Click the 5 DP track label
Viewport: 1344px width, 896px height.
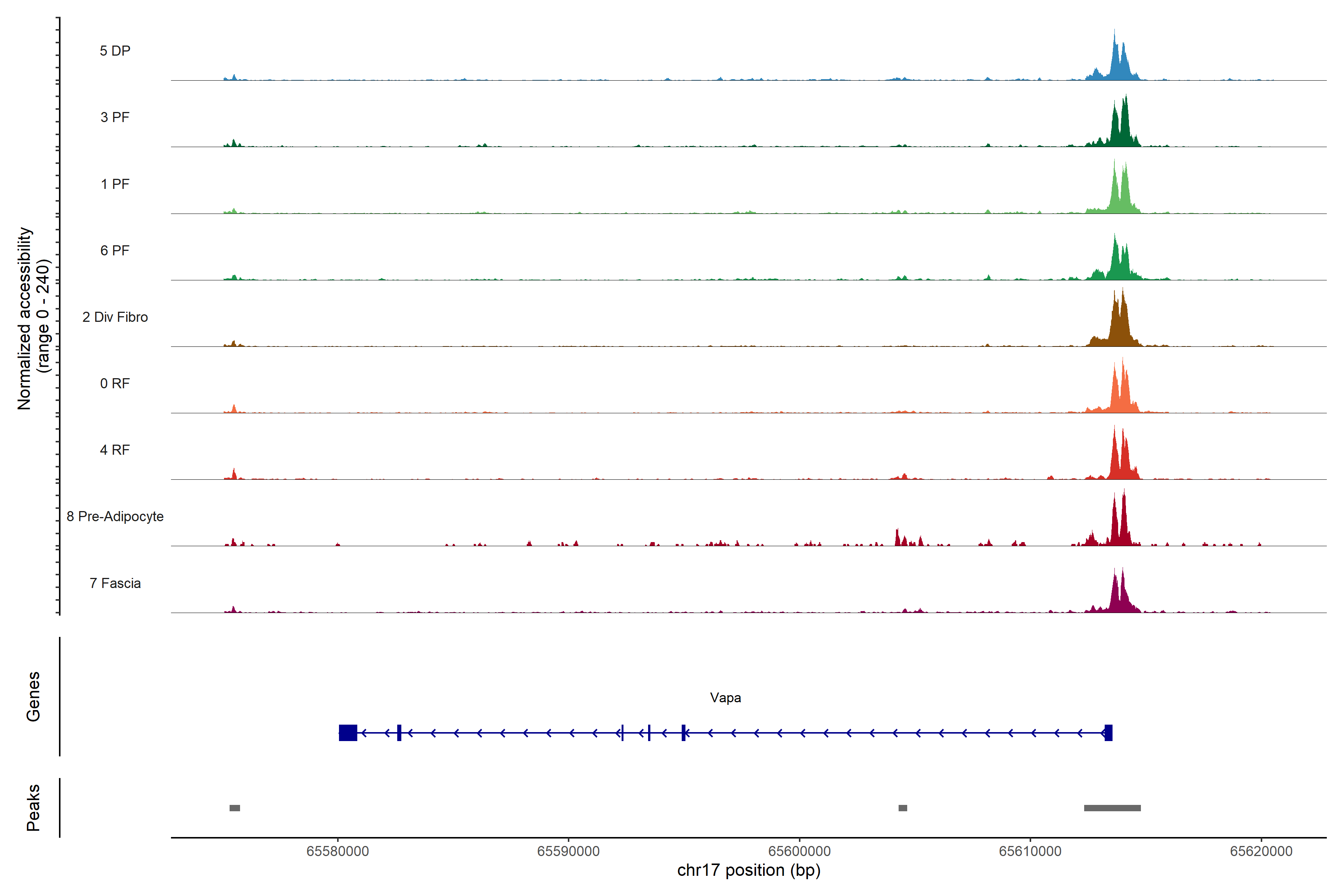tap(115, 51)
